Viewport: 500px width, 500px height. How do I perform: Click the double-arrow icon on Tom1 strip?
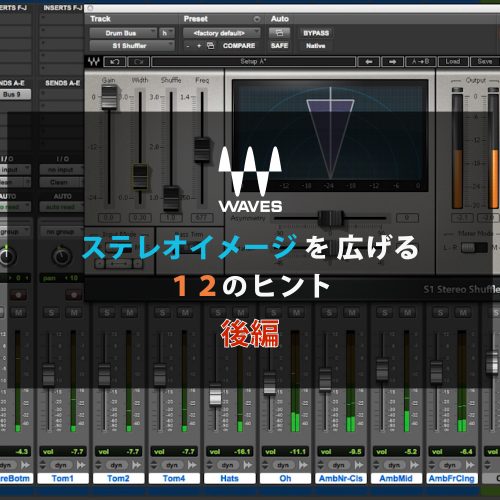click(81, 465)
